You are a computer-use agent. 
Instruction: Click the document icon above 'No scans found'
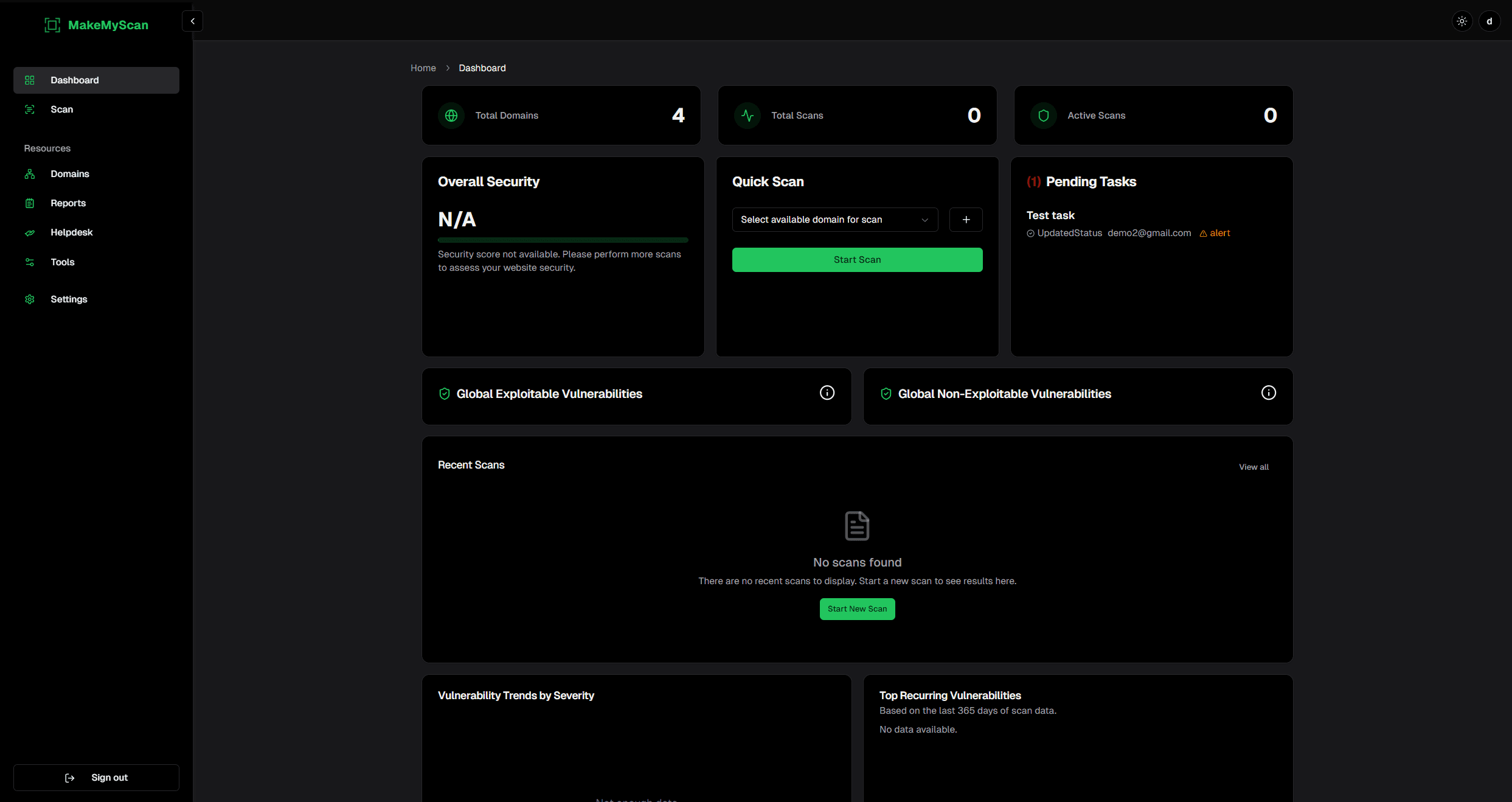[x=857, y=526]
